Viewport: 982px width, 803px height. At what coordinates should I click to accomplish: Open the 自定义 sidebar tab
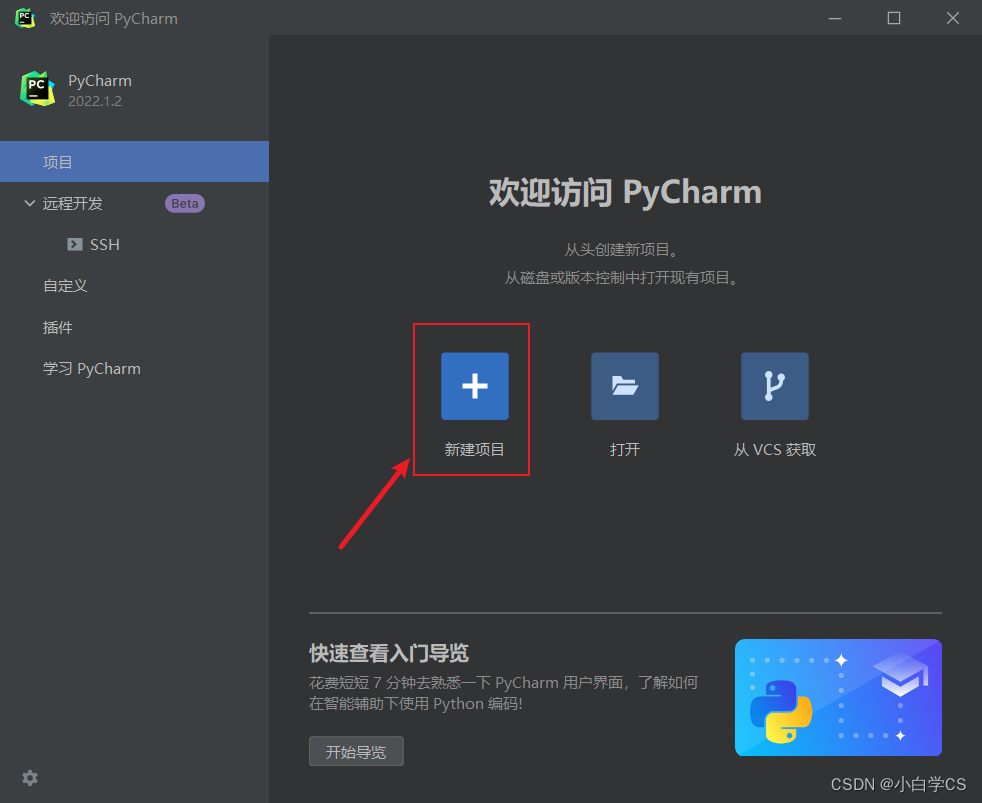coord(135,286)
